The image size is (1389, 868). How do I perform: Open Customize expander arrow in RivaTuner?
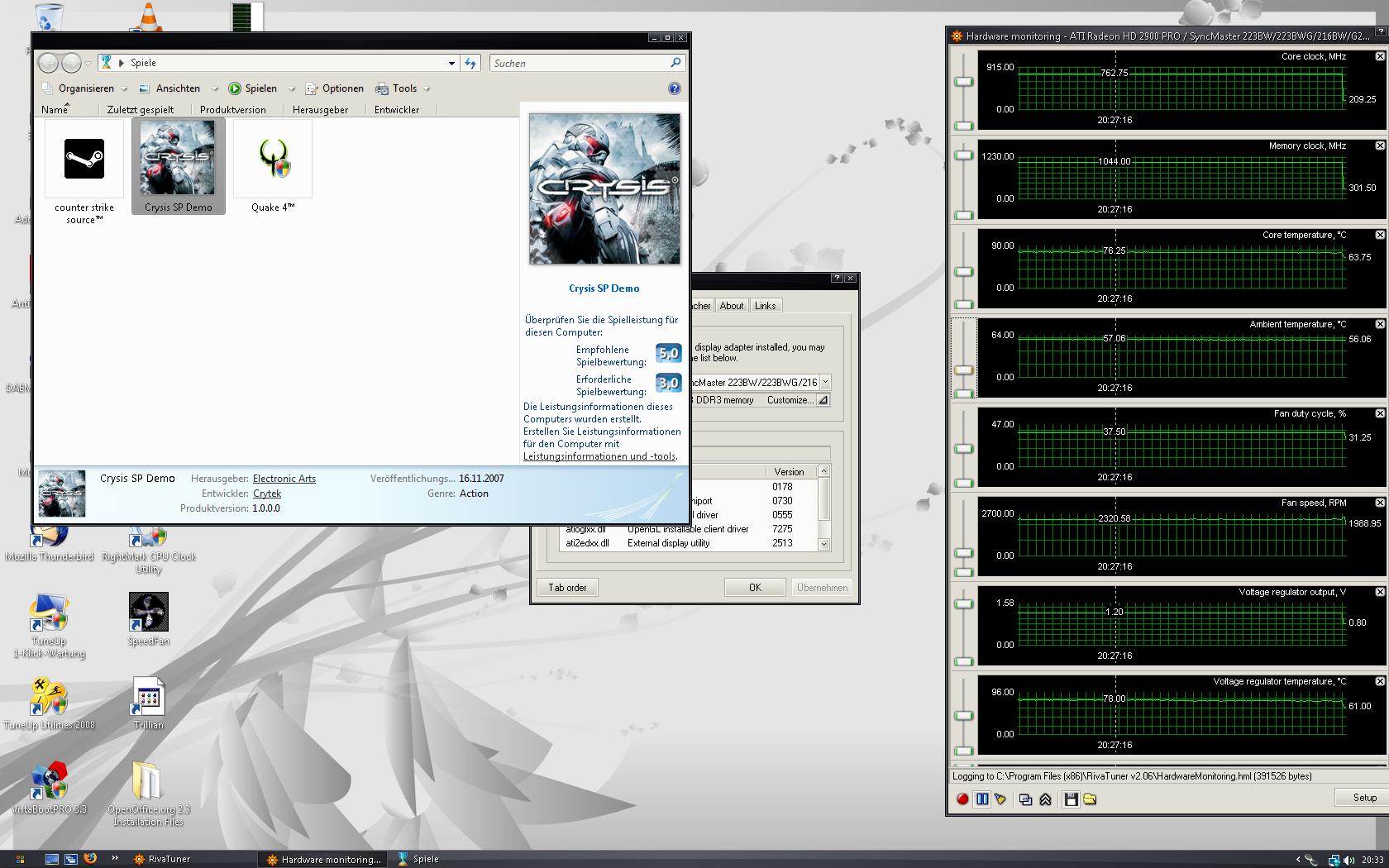click(823, 400)
